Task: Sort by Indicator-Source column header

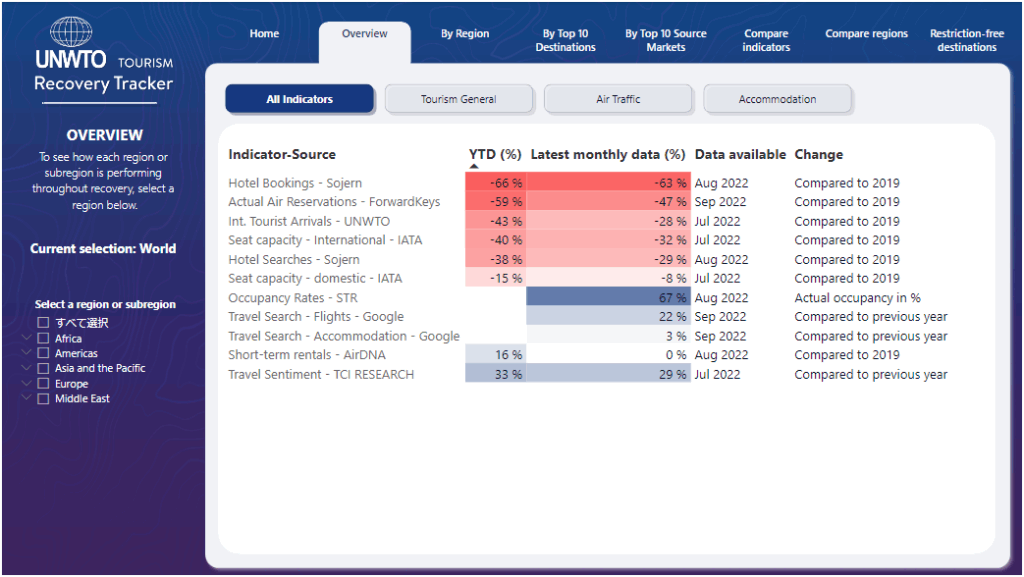Action: 282,155
